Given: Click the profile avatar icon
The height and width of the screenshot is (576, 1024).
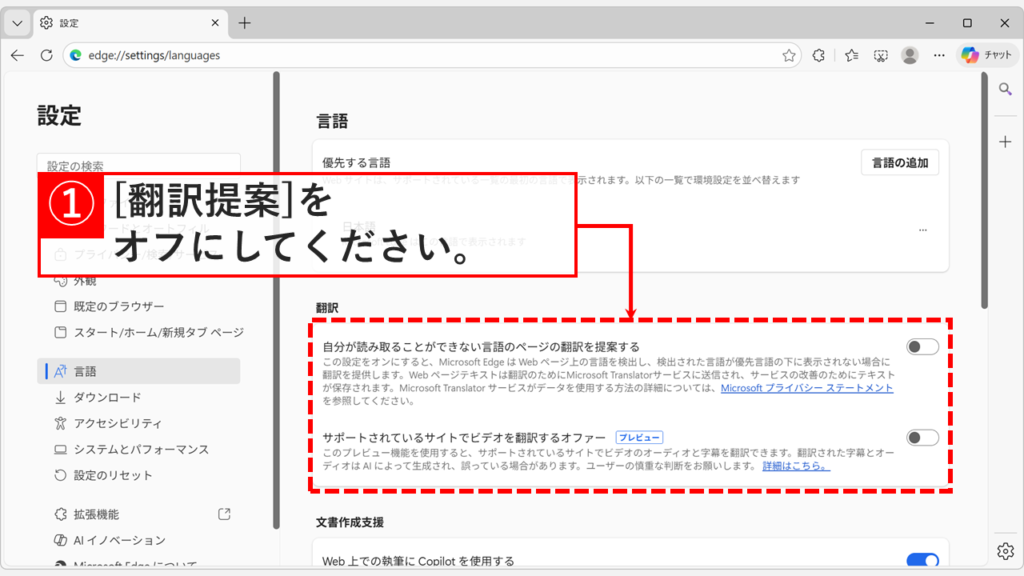Looking at the screenshot, I should [x=909, y=55].
